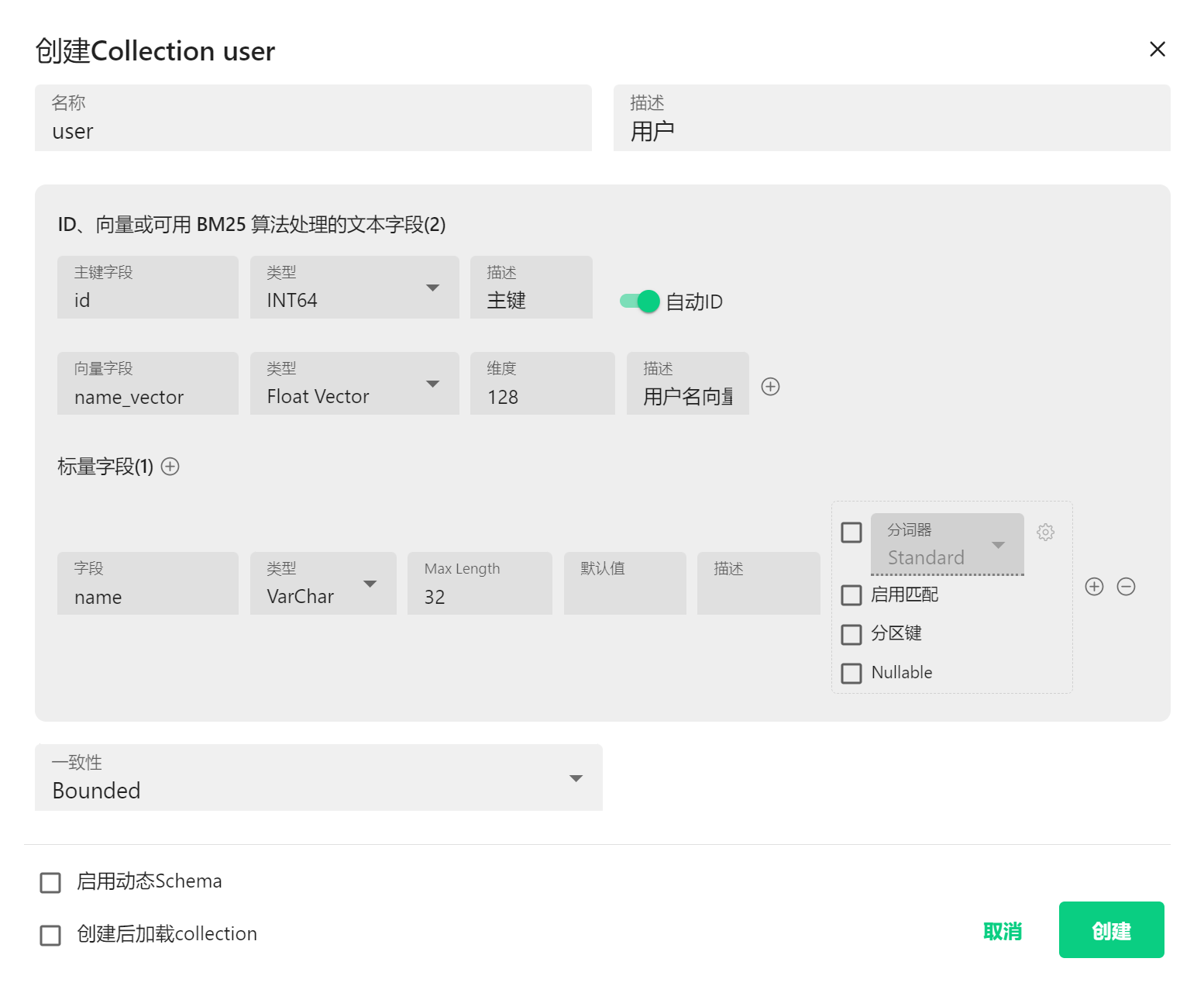Remove the name scalar field with minus icon
This screenshot has width=1204, height=986.
(1126, 587)
